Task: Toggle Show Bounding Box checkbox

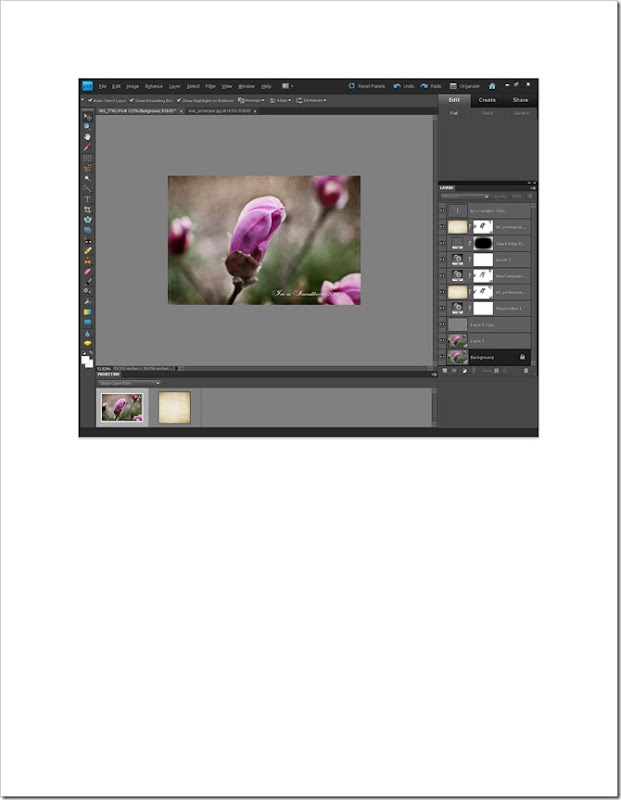Action: 132,101
